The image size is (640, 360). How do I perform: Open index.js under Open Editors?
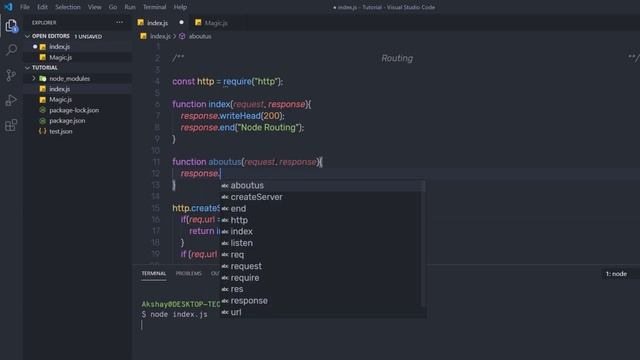(x=60, y=47)
